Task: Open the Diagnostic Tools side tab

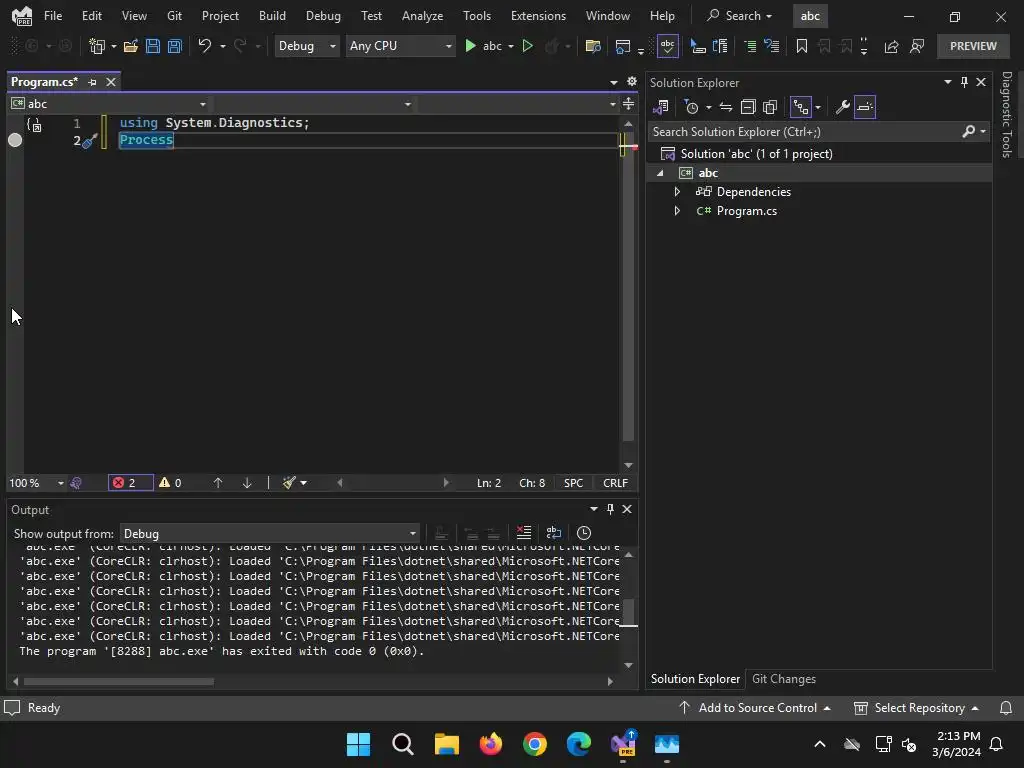Action: [1007, 115]
